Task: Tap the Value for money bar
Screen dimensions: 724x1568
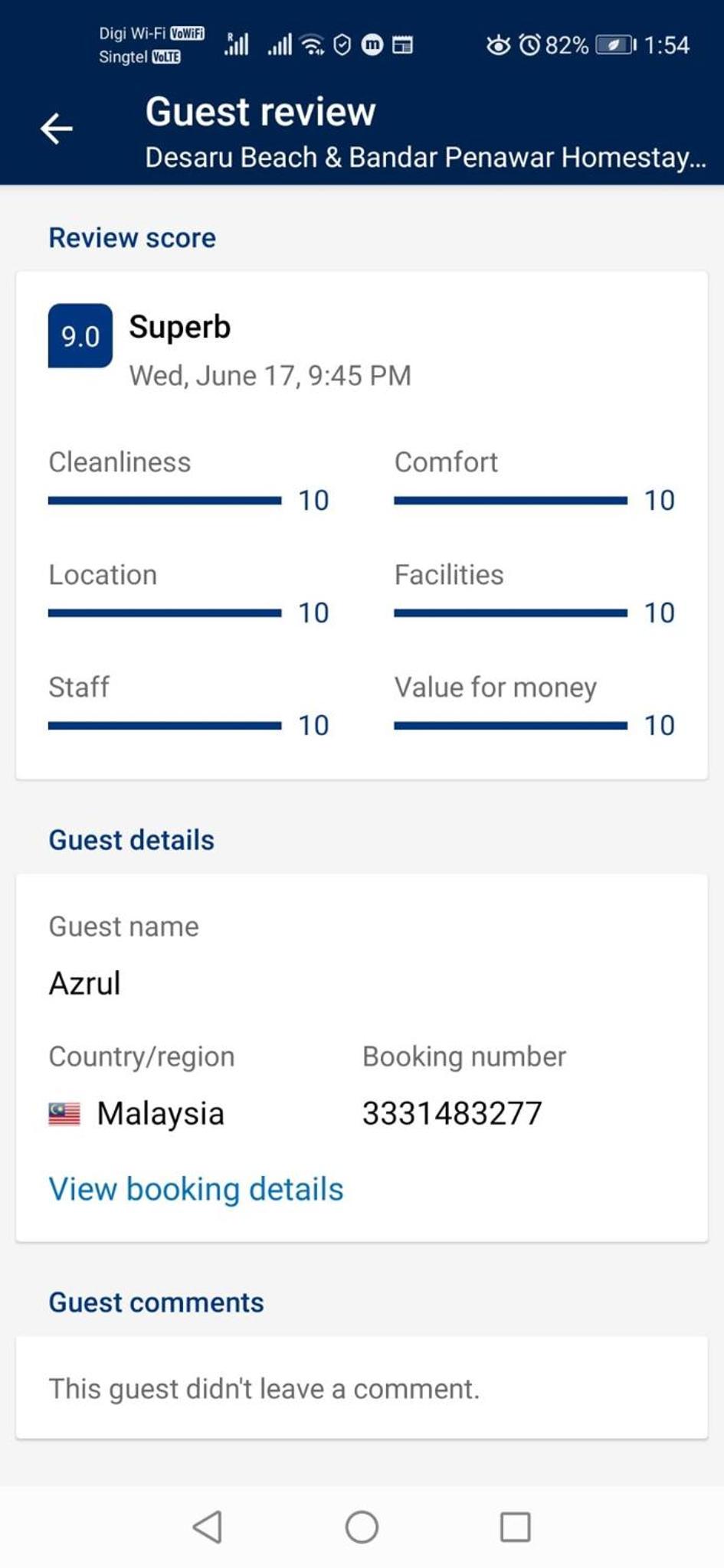Action: 510,726
